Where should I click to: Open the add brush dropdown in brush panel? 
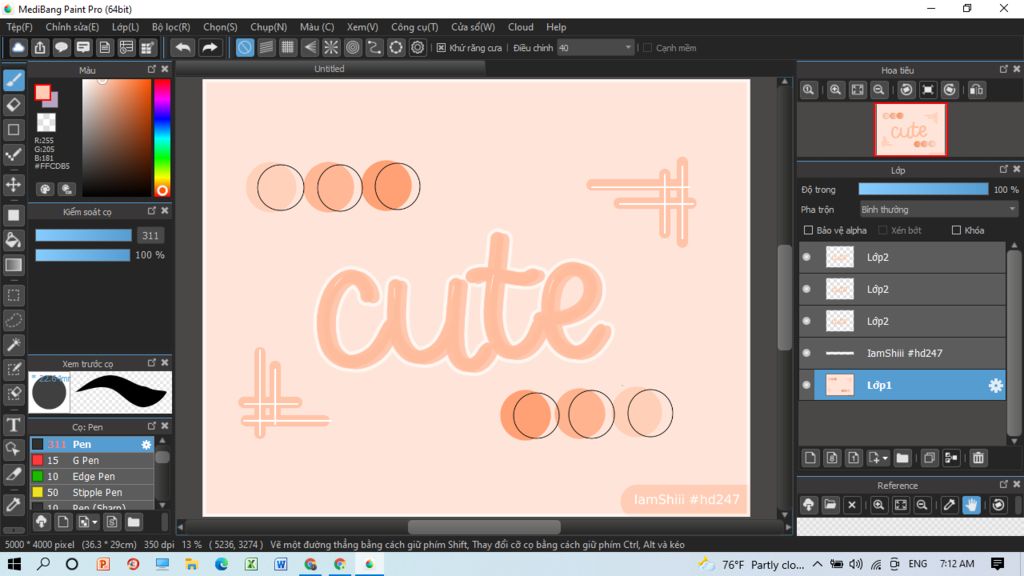coord(95,522)
